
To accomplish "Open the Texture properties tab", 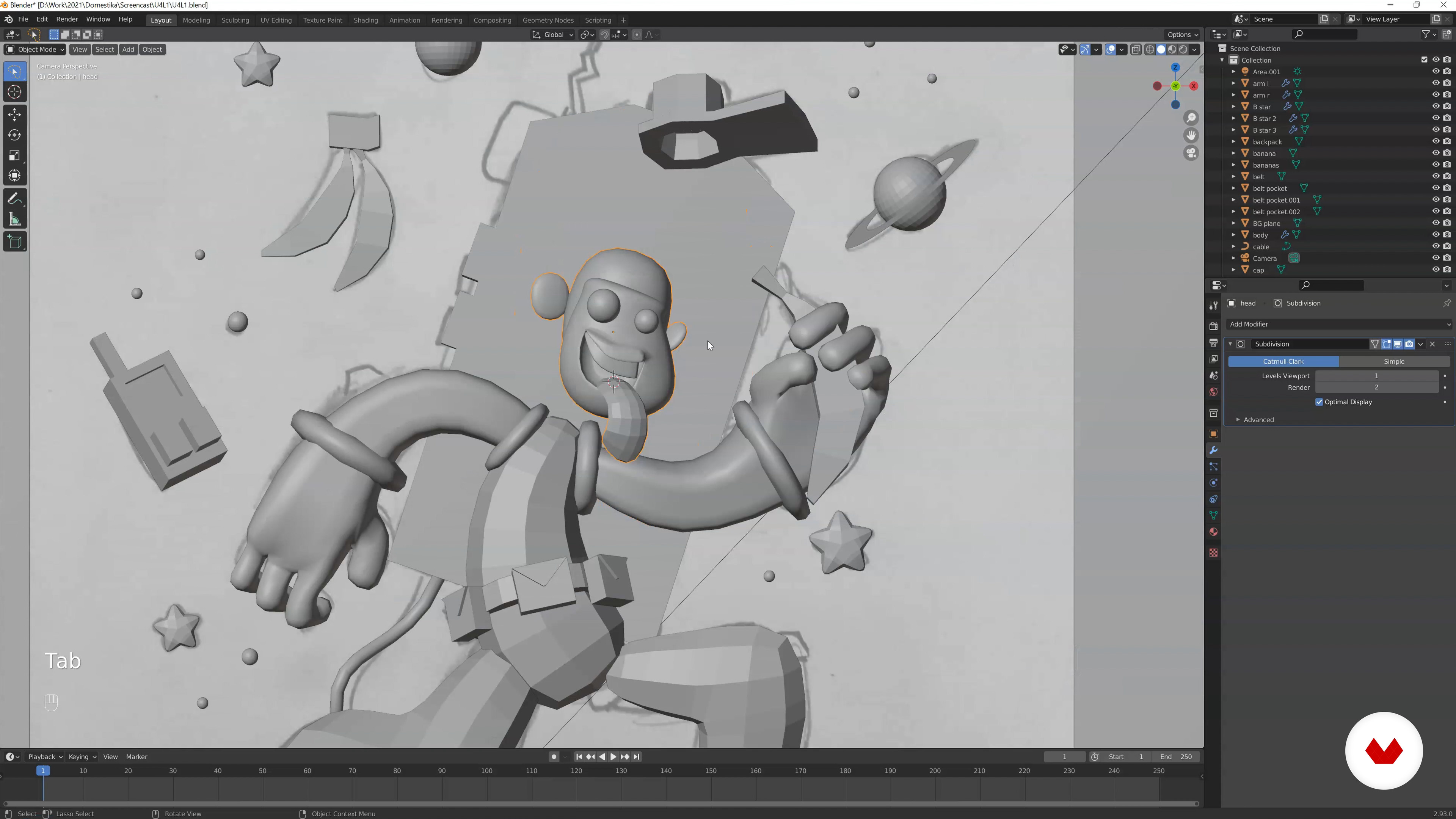I will pos(1213,553).
